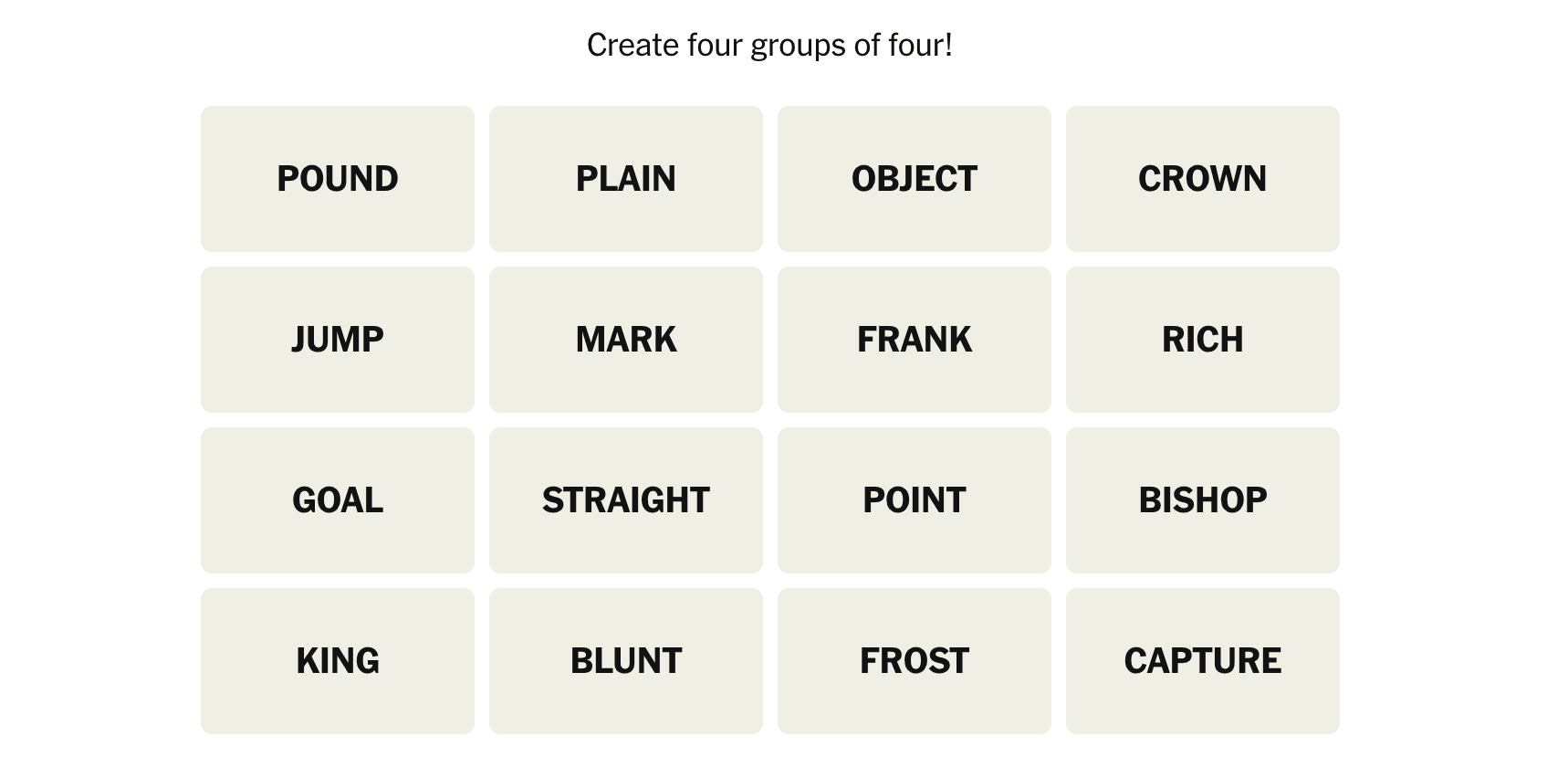This screenshot has width=1568, height=767.
Task: Select the PLAIN word tile
Action: tap(626, 179)
